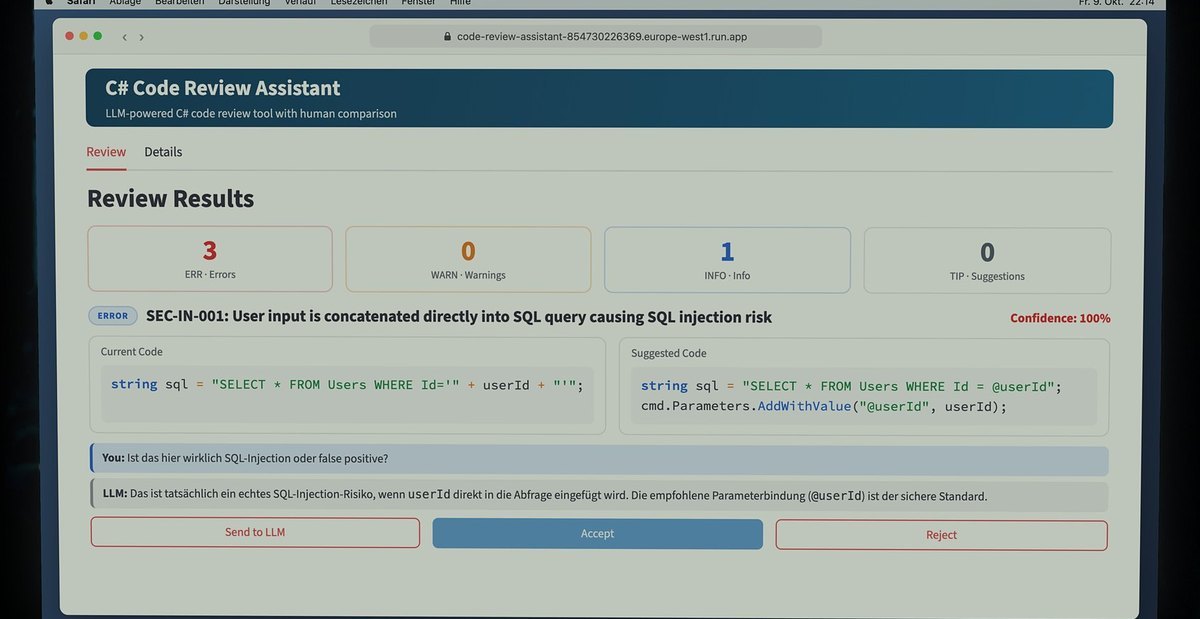
Task: Switch to the Review tab
Action: (106, 152)
